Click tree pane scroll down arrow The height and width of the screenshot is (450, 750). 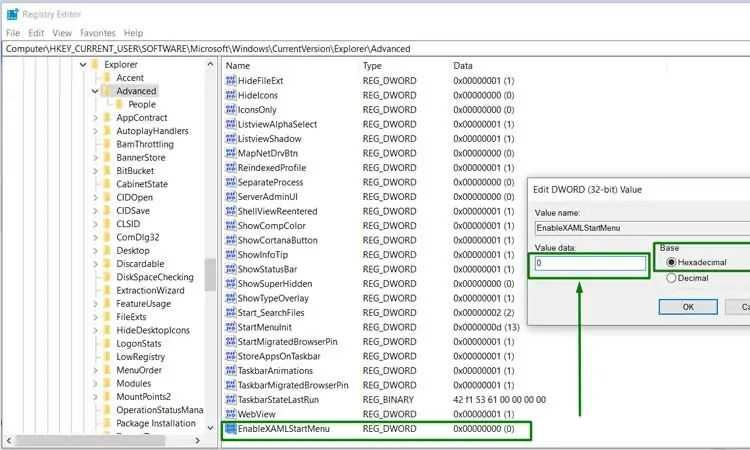point(210,428)
